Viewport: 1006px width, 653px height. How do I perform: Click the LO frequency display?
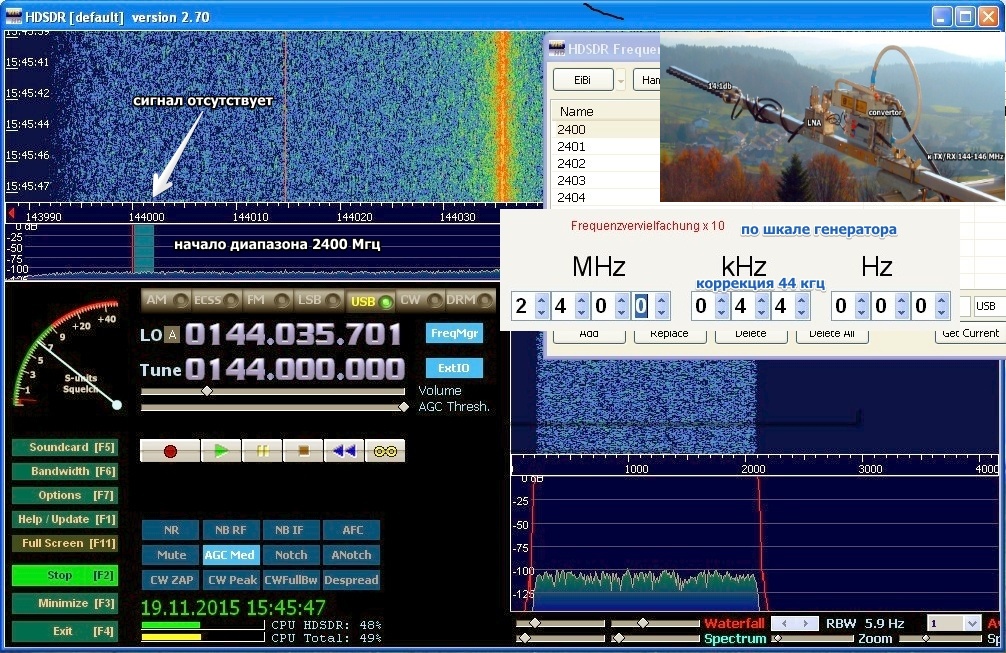[x=294, y=335]
